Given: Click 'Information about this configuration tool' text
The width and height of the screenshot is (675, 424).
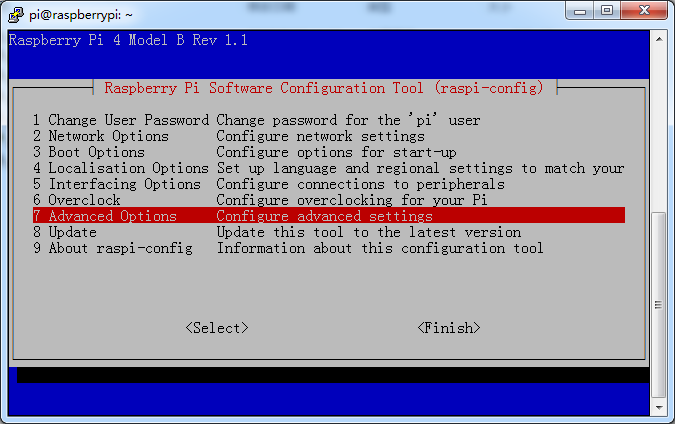Looking at the screenshot, I should [380, 248].
